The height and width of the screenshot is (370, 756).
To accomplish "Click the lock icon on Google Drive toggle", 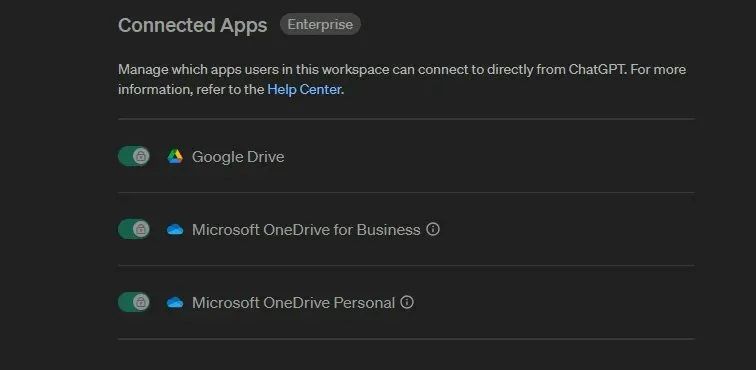I will click(141, 156).
